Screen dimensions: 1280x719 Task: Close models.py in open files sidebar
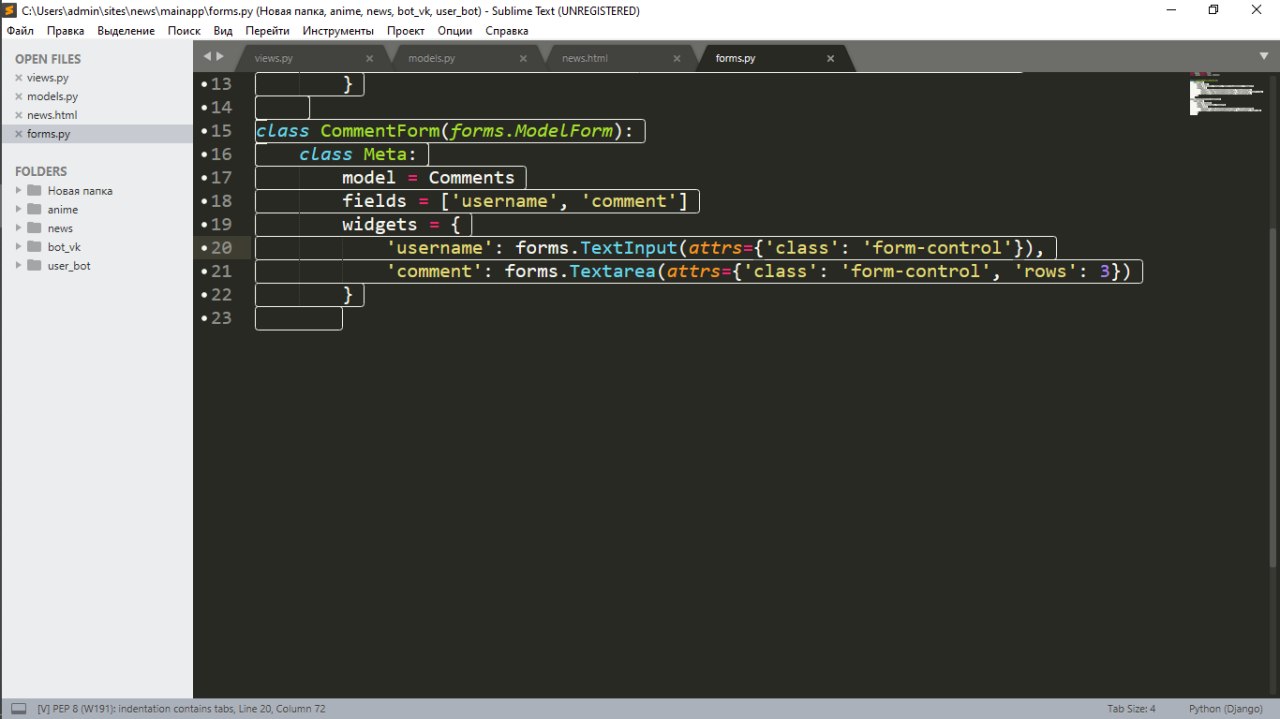click(18, 97)
